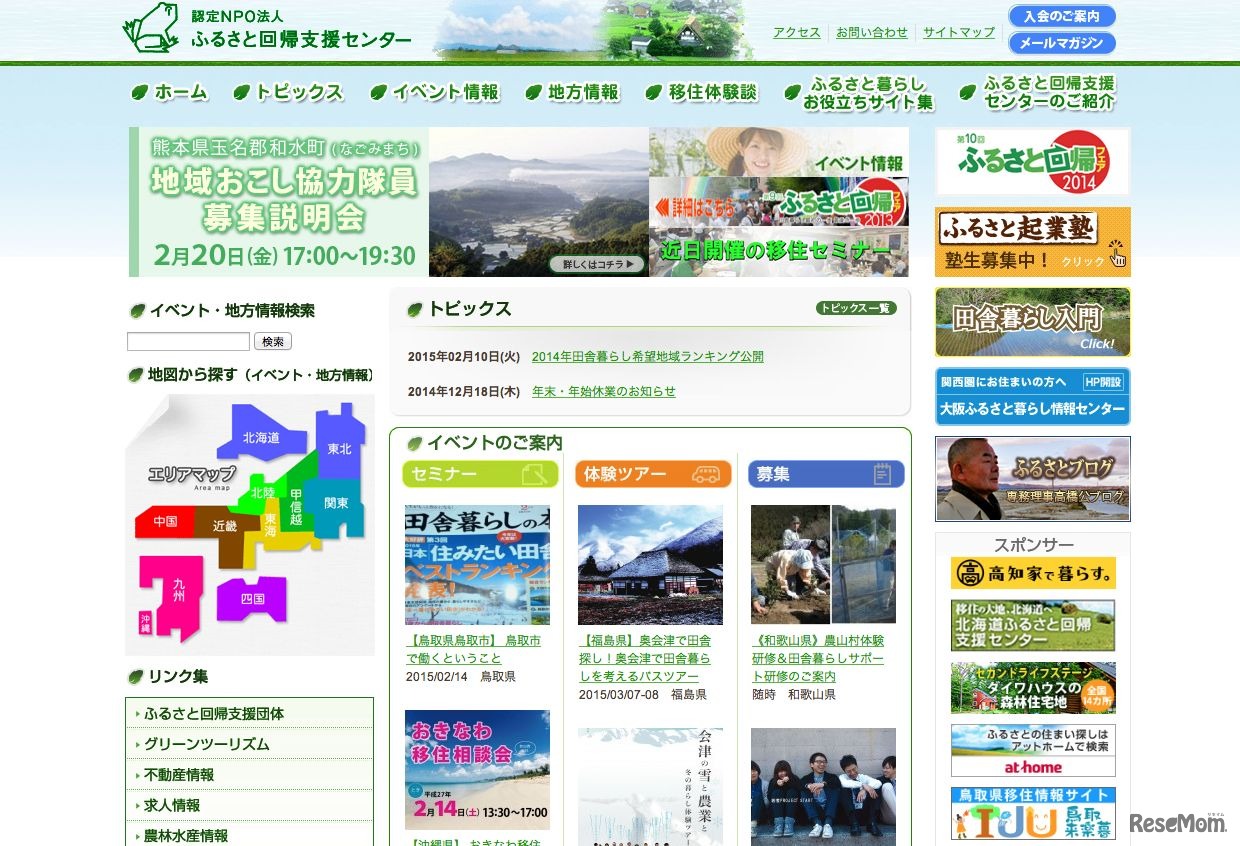Switch to the 移住体験談 navigation tab
Image resolution: width=1240 pixels, height=846 pixels.
pos(710,91)
